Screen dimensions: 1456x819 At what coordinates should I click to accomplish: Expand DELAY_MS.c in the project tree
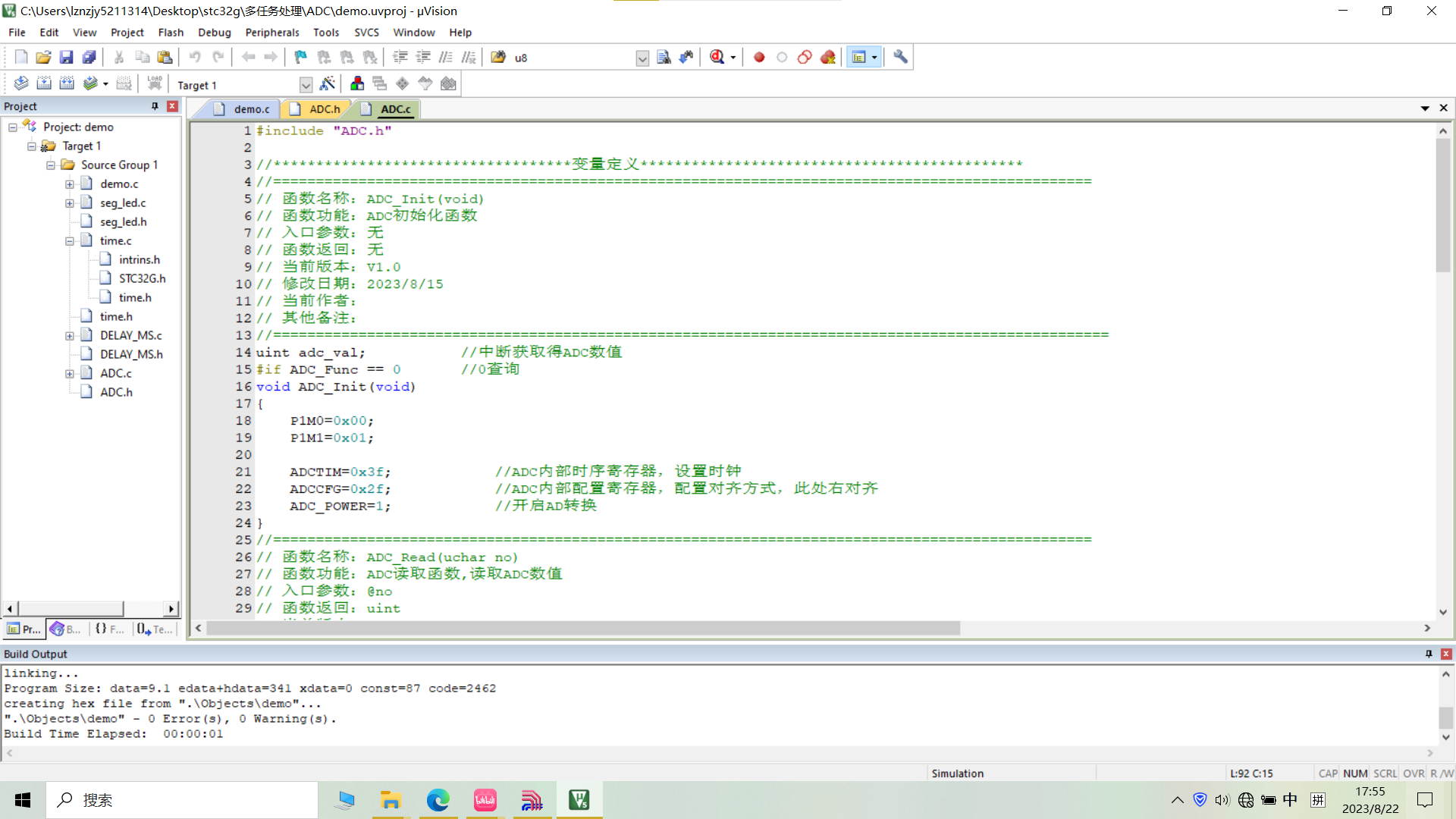tap(70, 336)
